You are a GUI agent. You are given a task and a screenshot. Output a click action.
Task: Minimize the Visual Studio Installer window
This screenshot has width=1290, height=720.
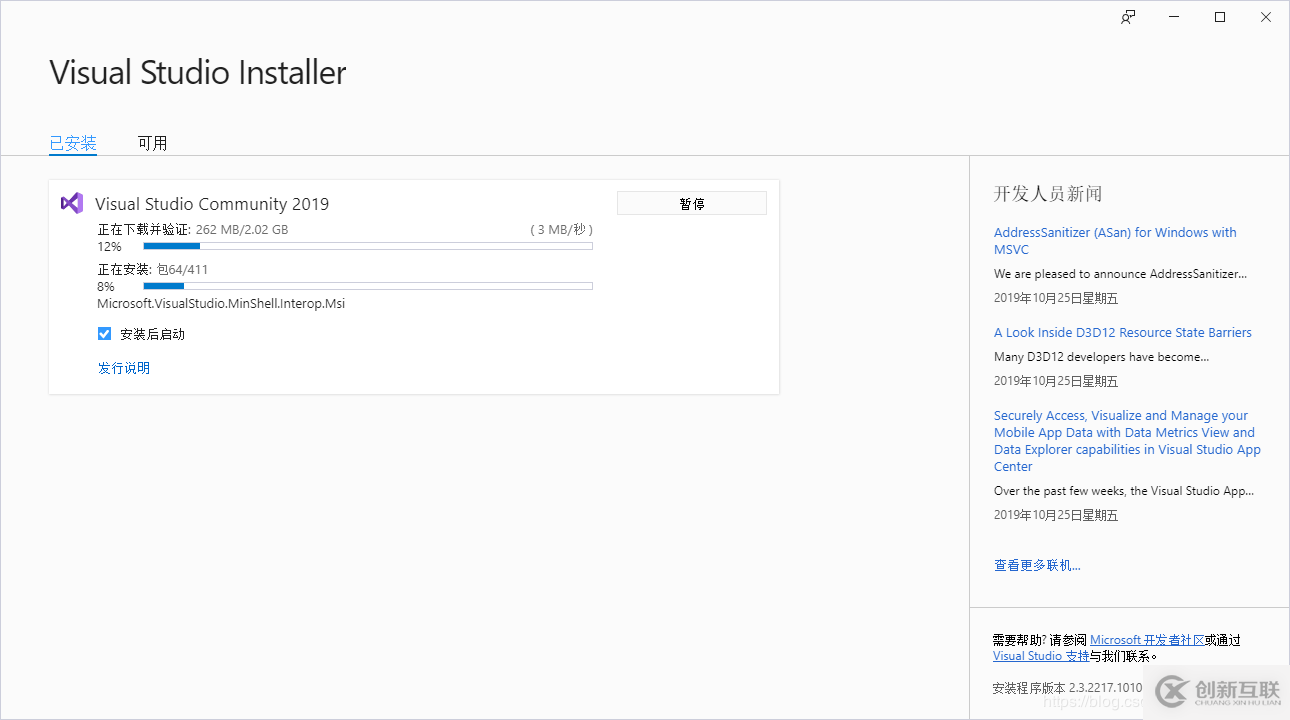coord(1174,17)
